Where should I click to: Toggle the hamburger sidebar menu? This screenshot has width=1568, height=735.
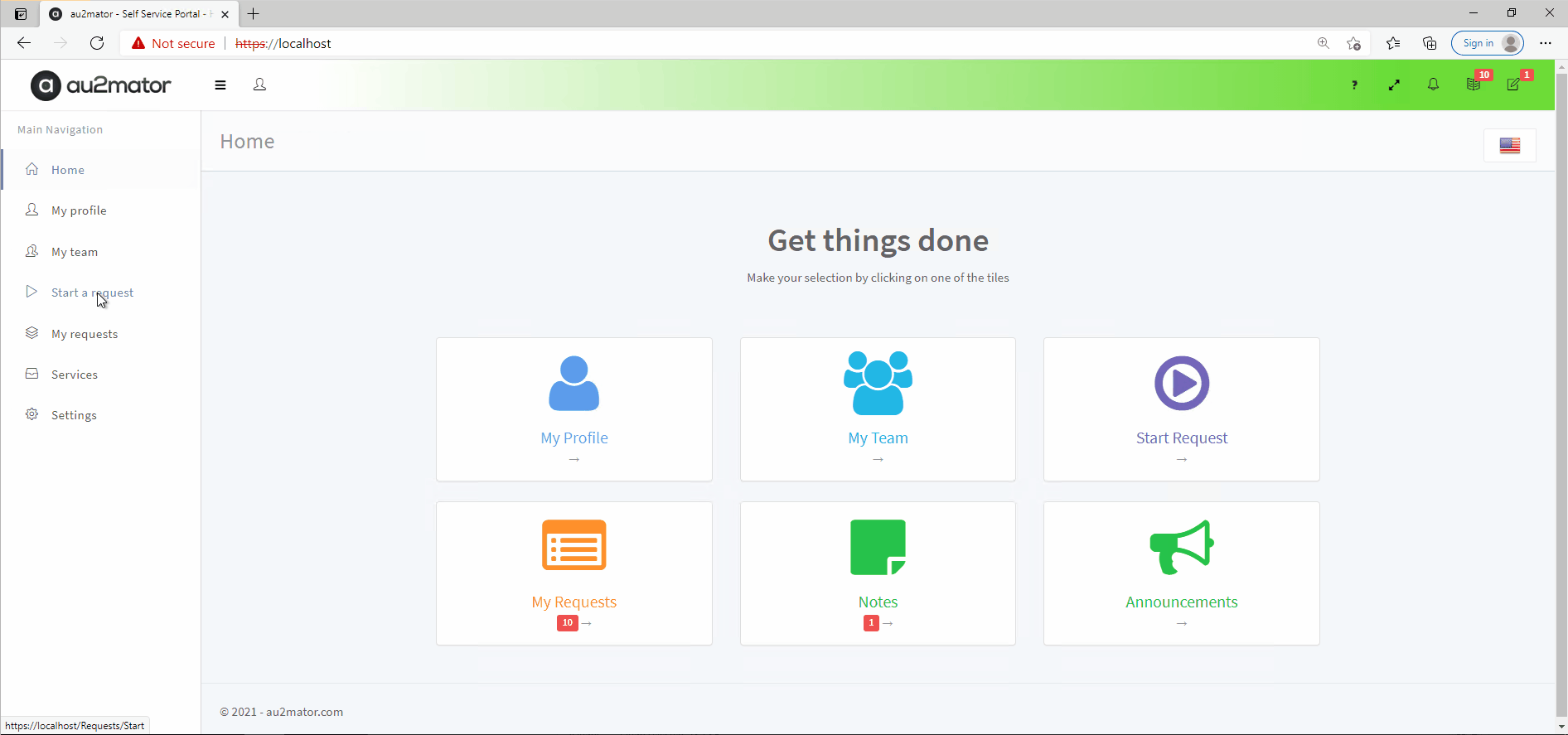220,85
